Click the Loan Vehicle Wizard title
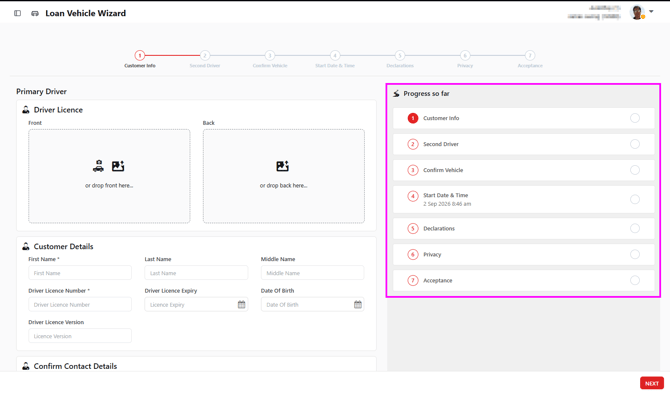 pyautogui.click(x=85, y=13)
